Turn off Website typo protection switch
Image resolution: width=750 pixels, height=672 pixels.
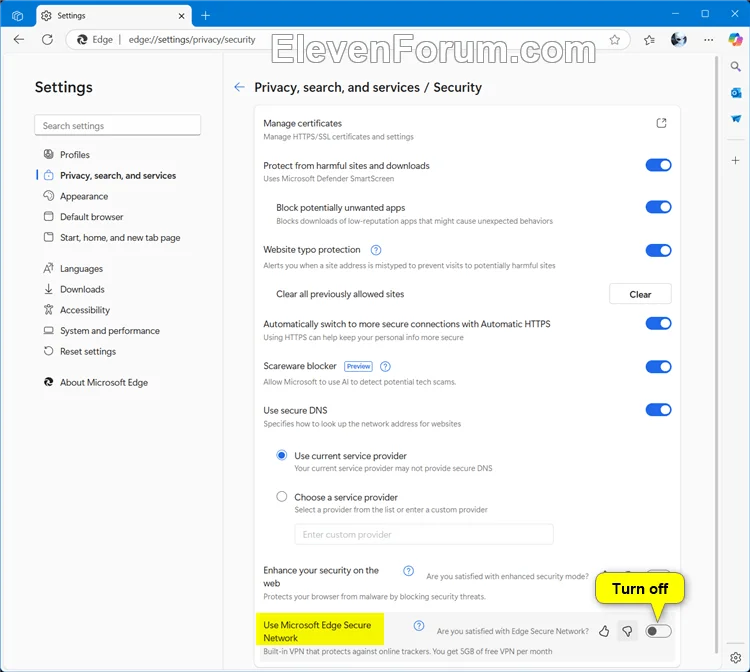[x=658, y=250]
